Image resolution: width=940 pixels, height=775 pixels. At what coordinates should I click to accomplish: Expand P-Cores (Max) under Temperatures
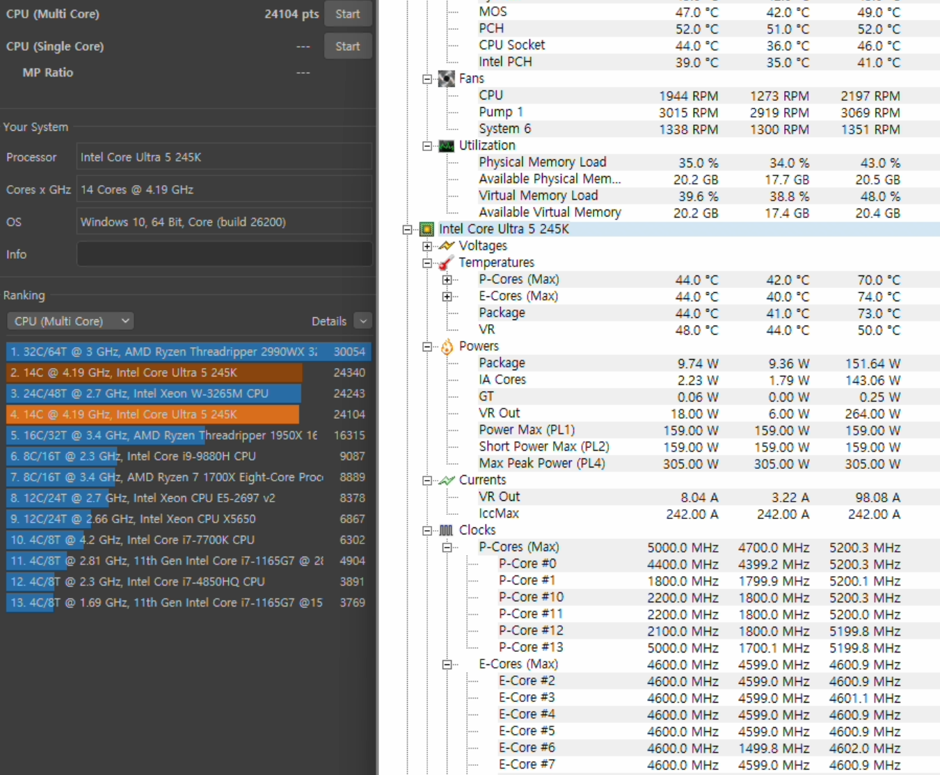(x=447, y=280)
